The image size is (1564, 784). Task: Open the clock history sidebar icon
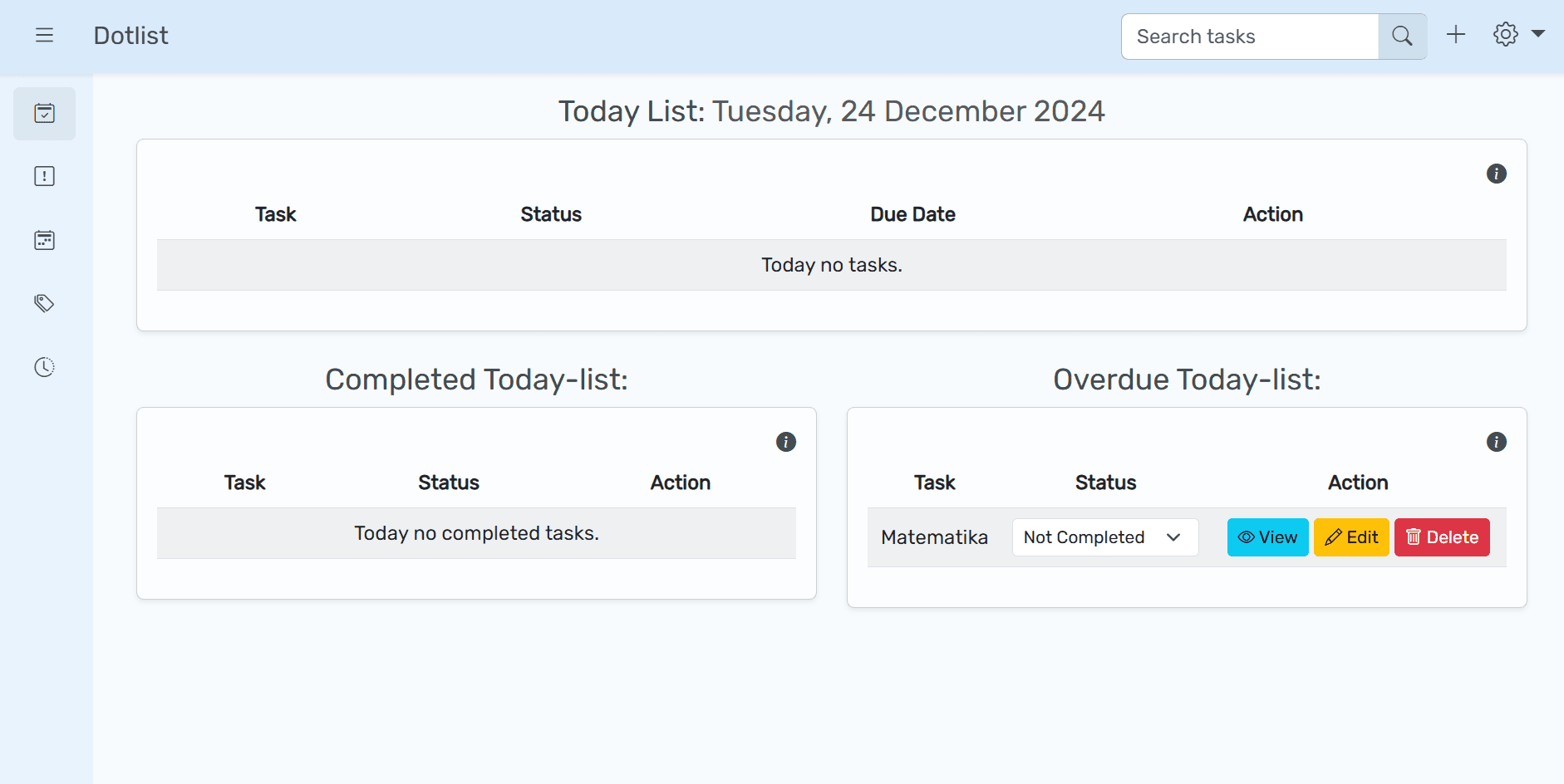coord(44,367)
